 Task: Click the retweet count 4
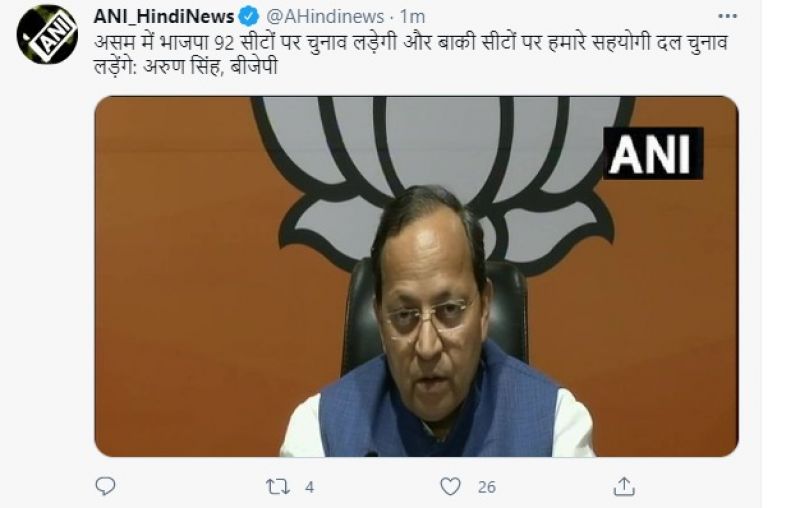[309, 487]
